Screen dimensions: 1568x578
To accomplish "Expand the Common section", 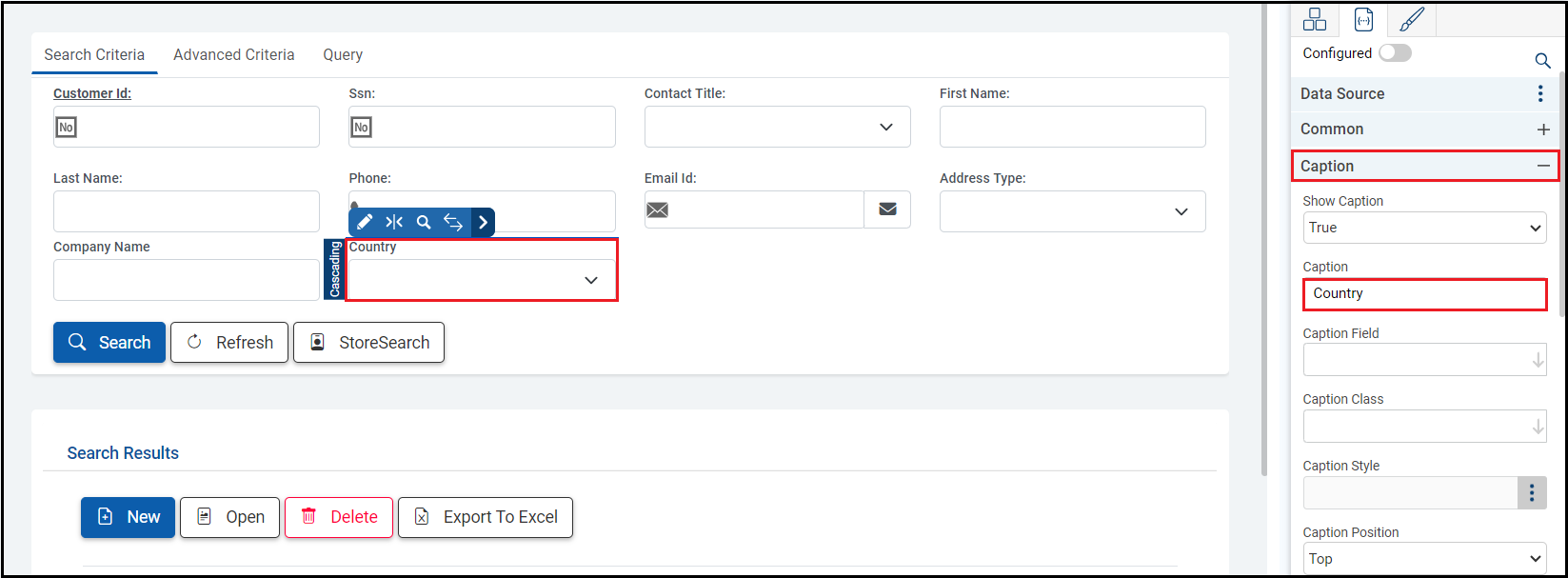I will (x=1543, y=130).
